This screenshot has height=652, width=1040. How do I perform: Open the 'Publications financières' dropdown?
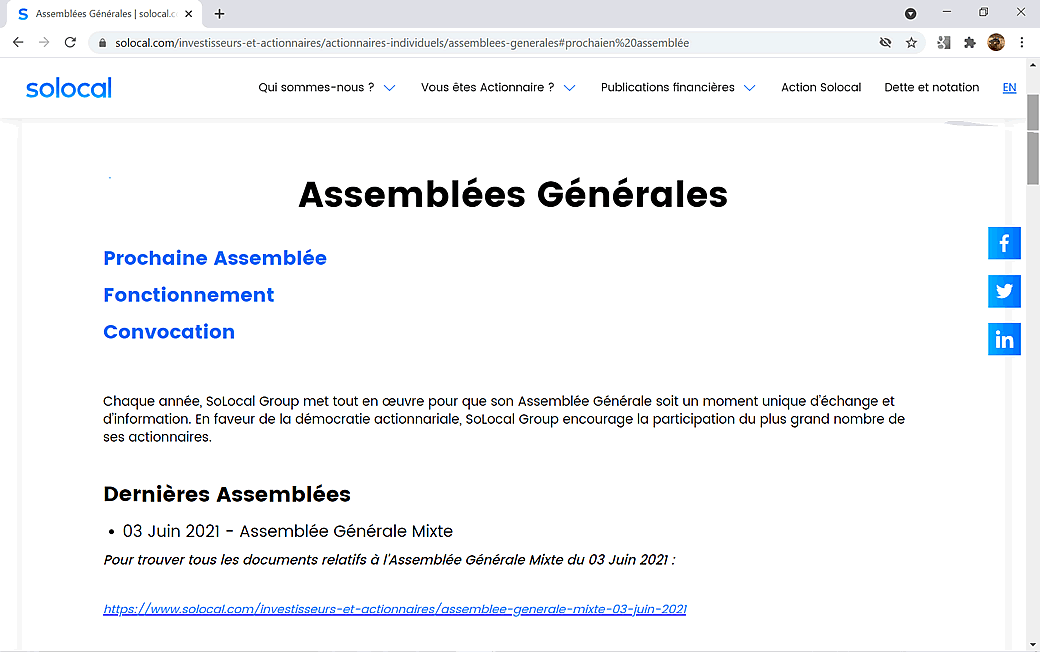pos(677,88)
